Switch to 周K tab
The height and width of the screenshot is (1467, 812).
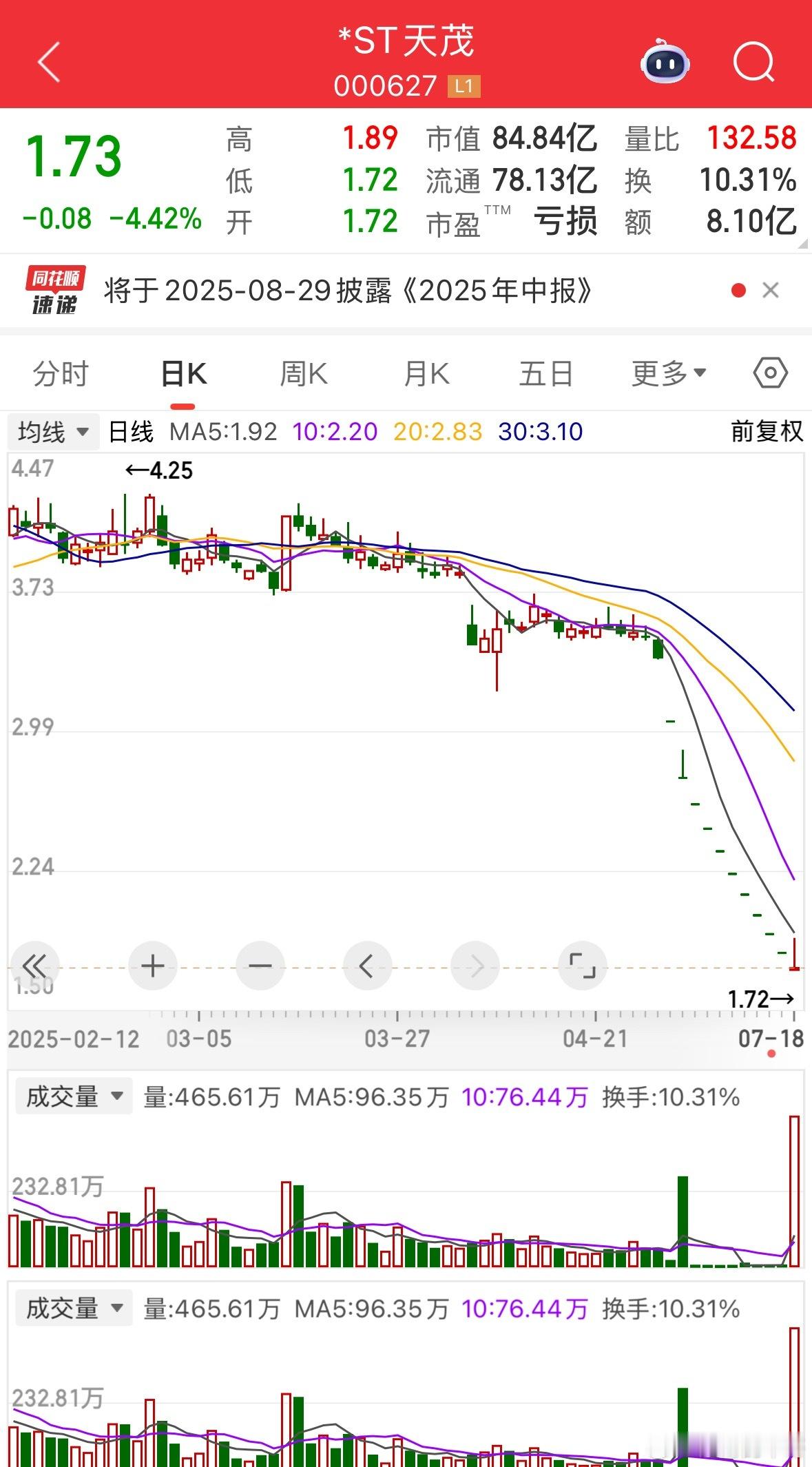tap(304, 374)
